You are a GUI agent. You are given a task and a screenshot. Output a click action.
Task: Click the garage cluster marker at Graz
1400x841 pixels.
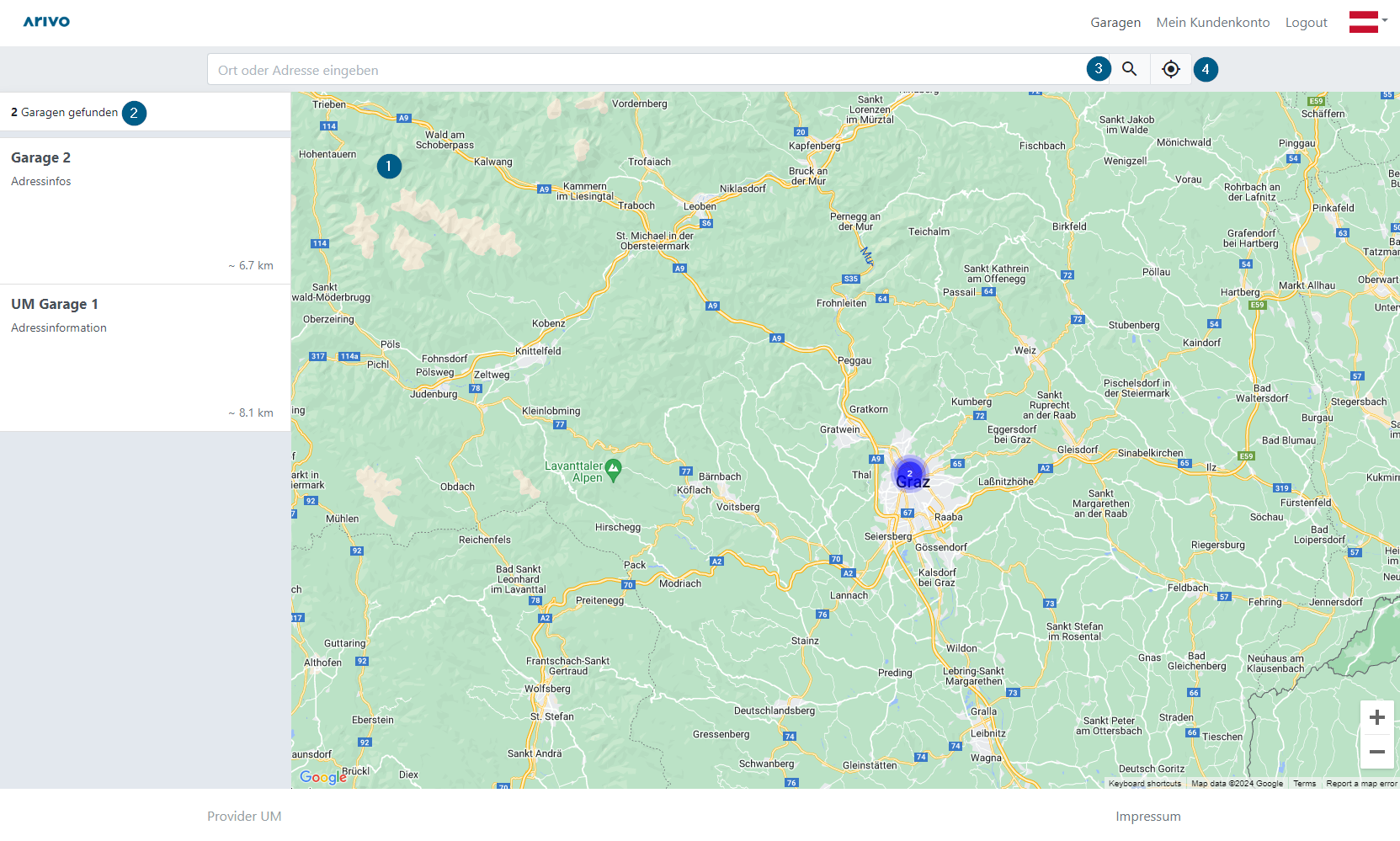coord(910,474)
